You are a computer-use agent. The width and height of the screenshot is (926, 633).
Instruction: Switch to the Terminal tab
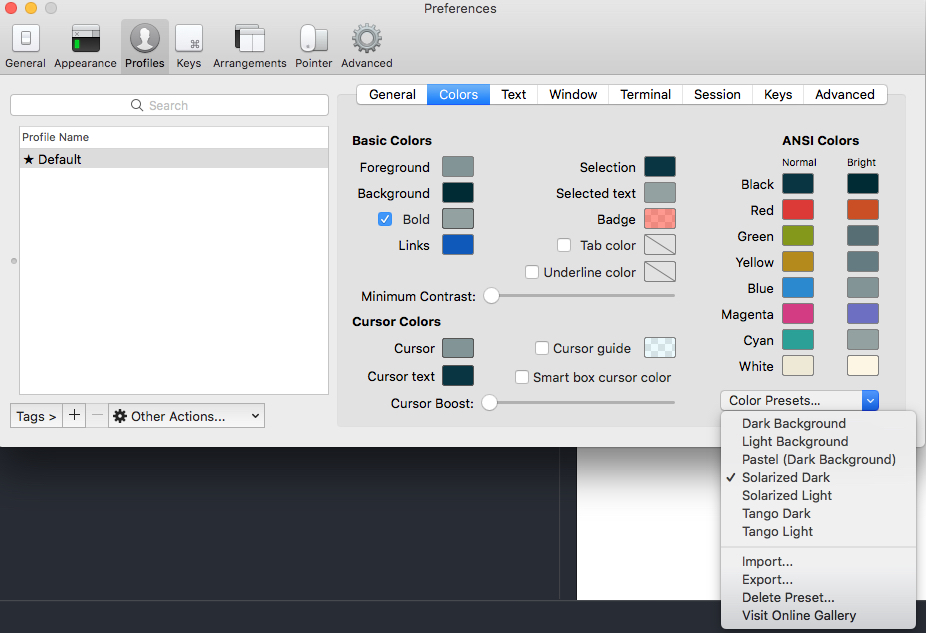644,94
